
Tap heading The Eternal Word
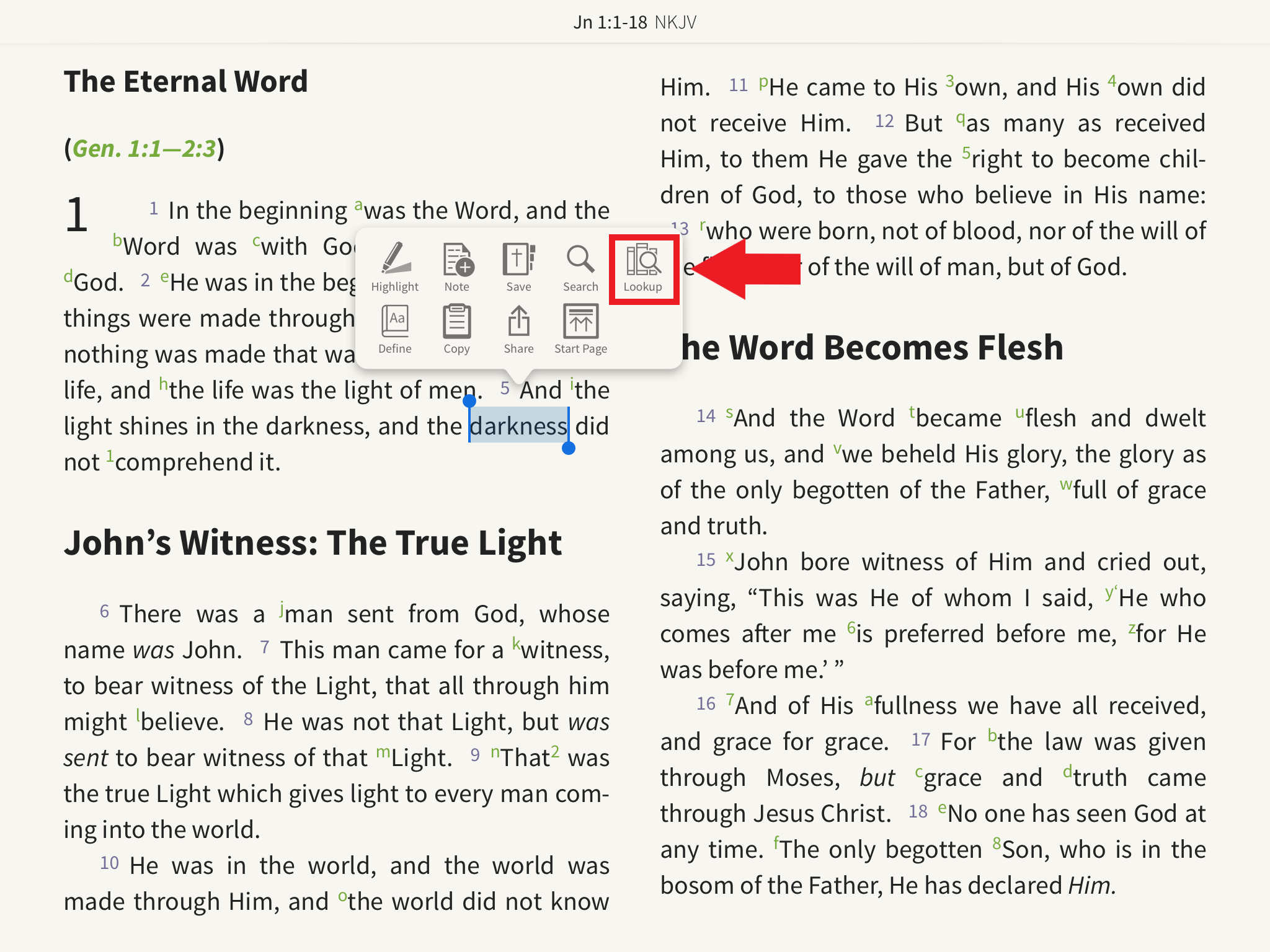click(x=186, y=81)
